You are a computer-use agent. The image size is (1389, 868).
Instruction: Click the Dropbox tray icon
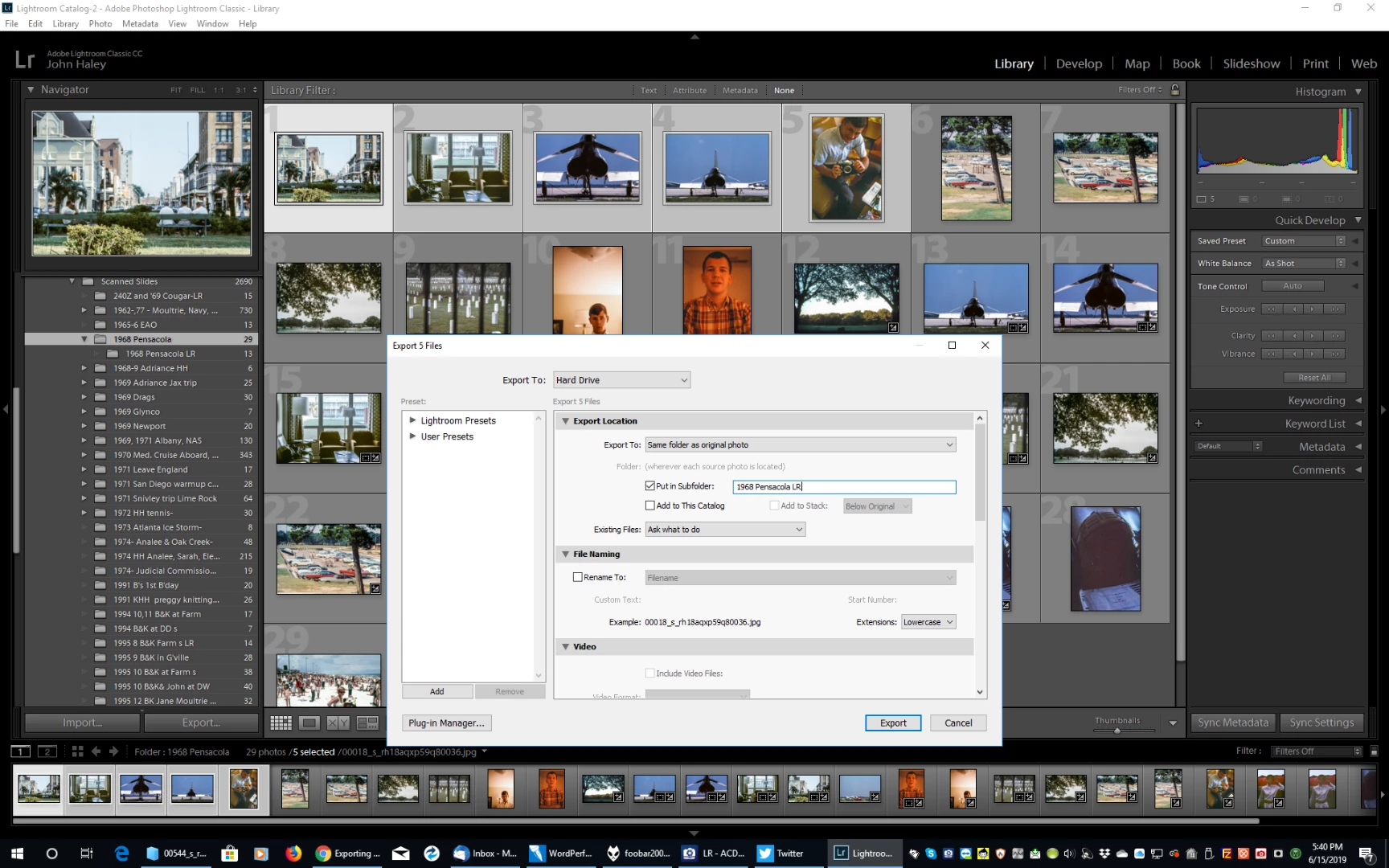1104,854
